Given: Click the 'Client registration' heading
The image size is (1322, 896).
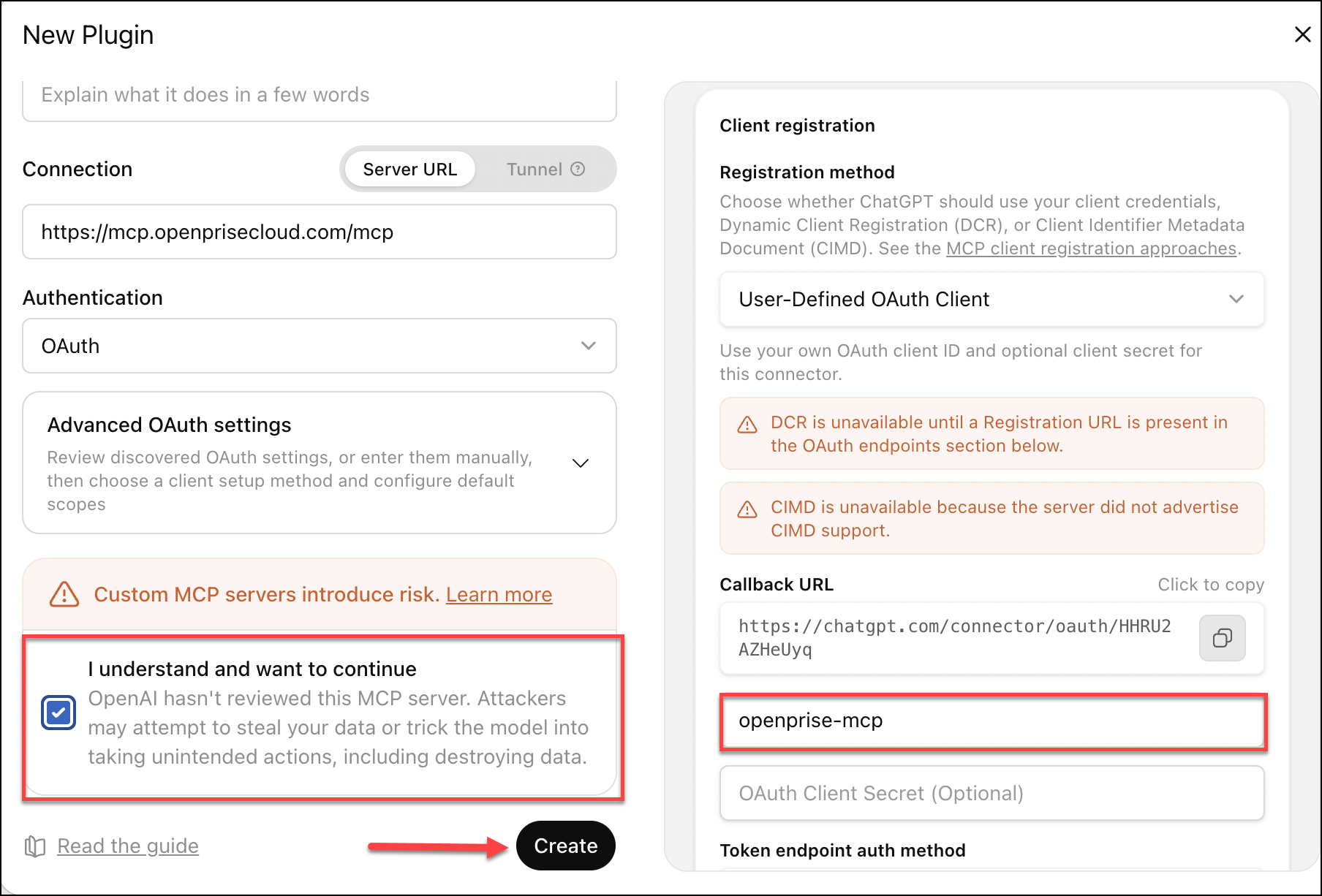Looking at the screenshot, I should (x=797, y=126).
